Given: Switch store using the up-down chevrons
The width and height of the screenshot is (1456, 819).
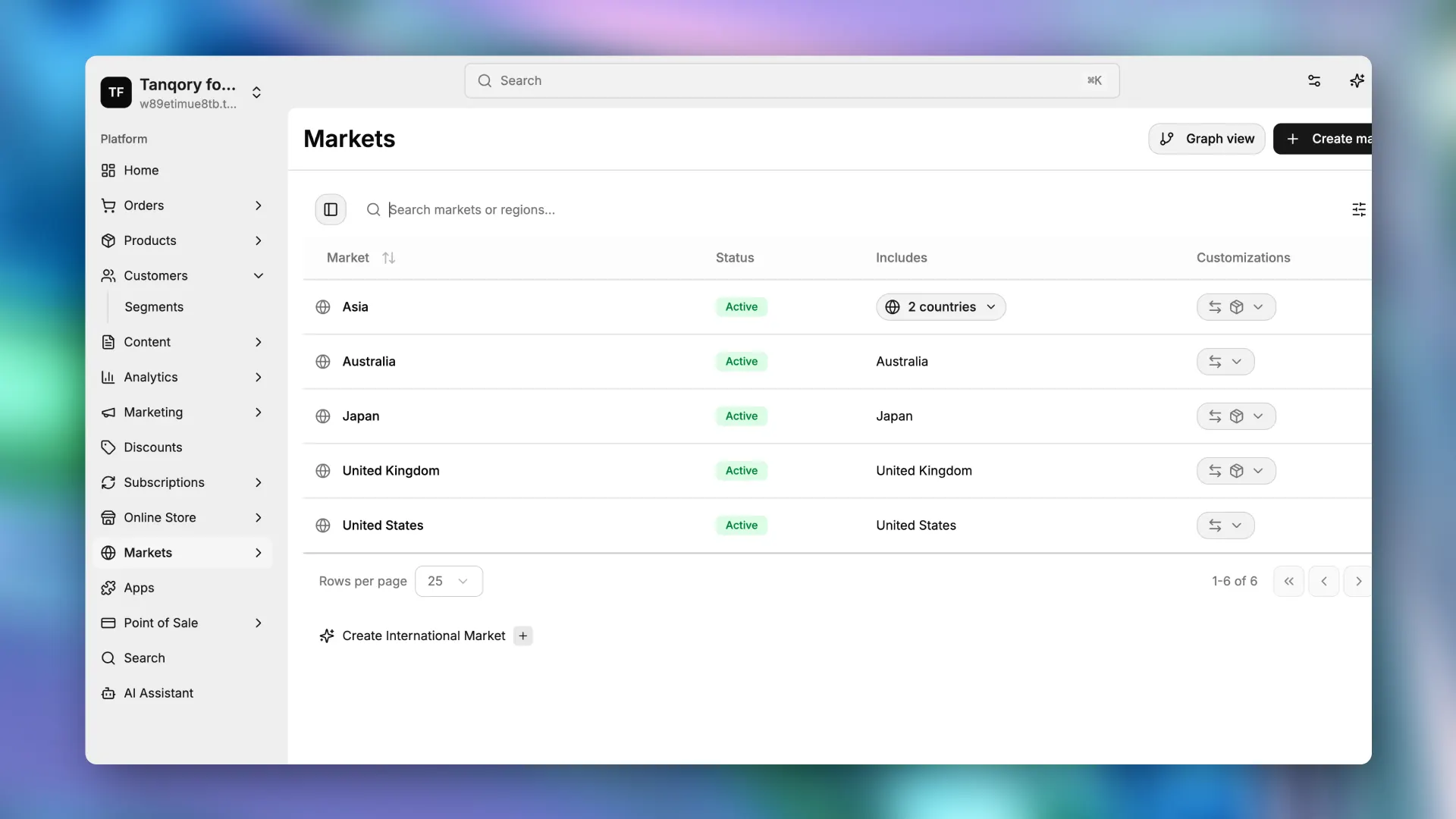Looking at the screenshot, I should pos(256,93).
